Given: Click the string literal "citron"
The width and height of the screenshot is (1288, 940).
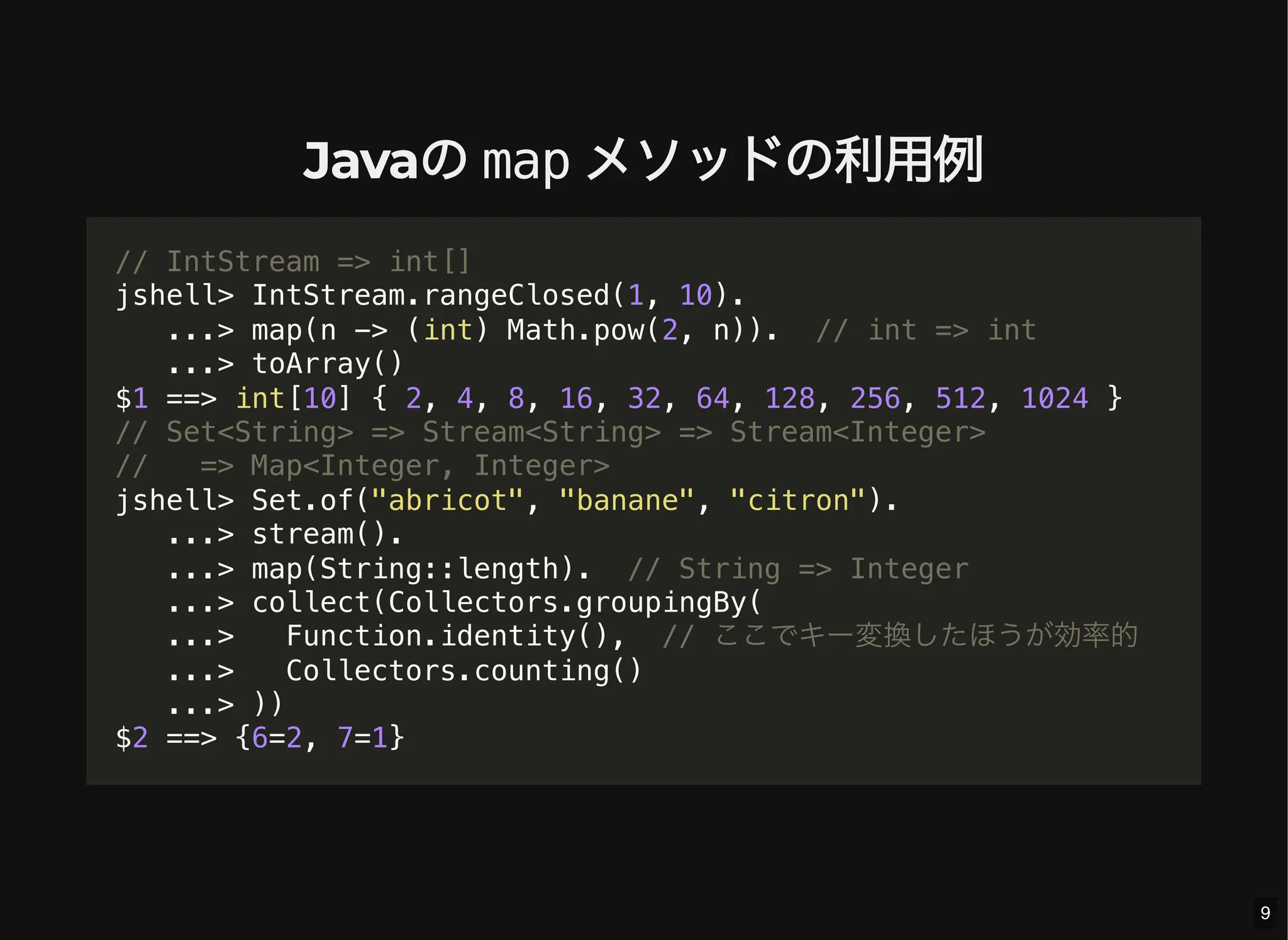Looking at the screenshot, I should (x=798, y=500).
